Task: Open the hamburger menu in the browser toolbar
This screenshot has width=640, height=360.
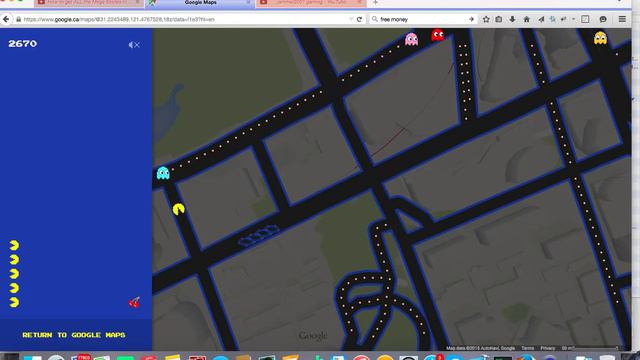Action: click(622, 19)
